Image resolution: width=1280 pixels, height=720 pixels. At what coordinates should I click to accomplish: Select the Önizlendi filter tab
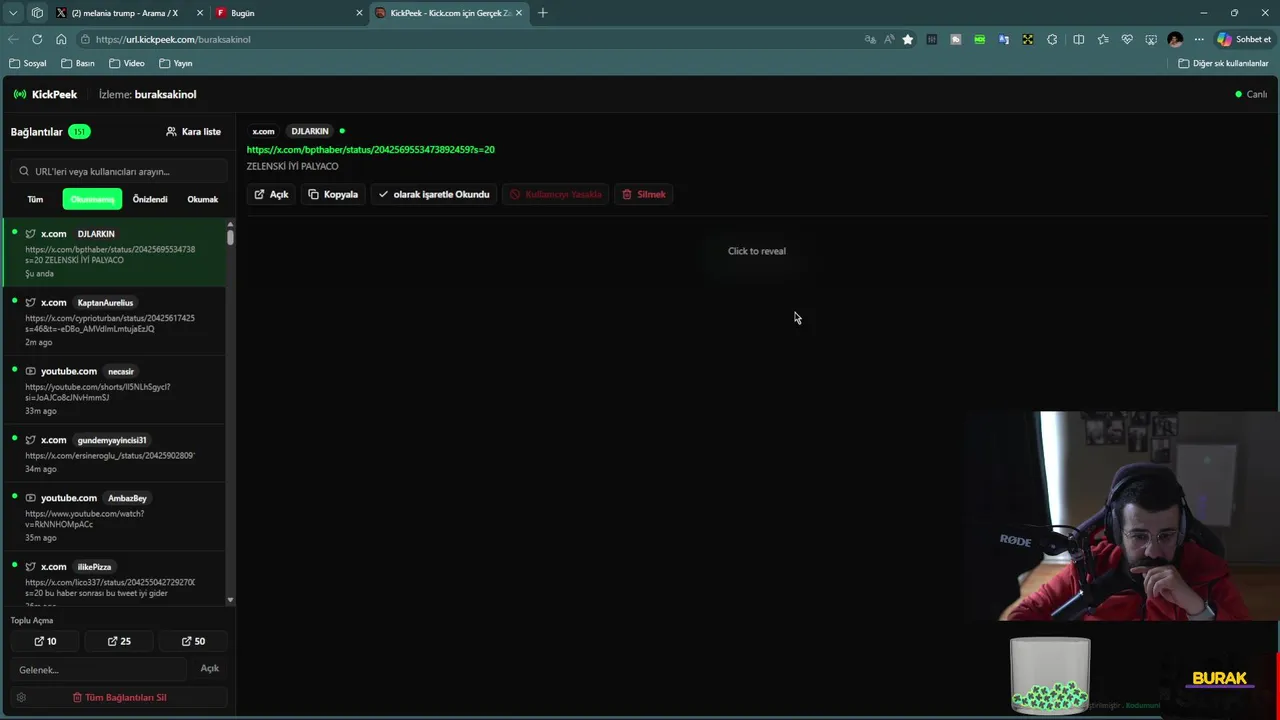[150, 199]
